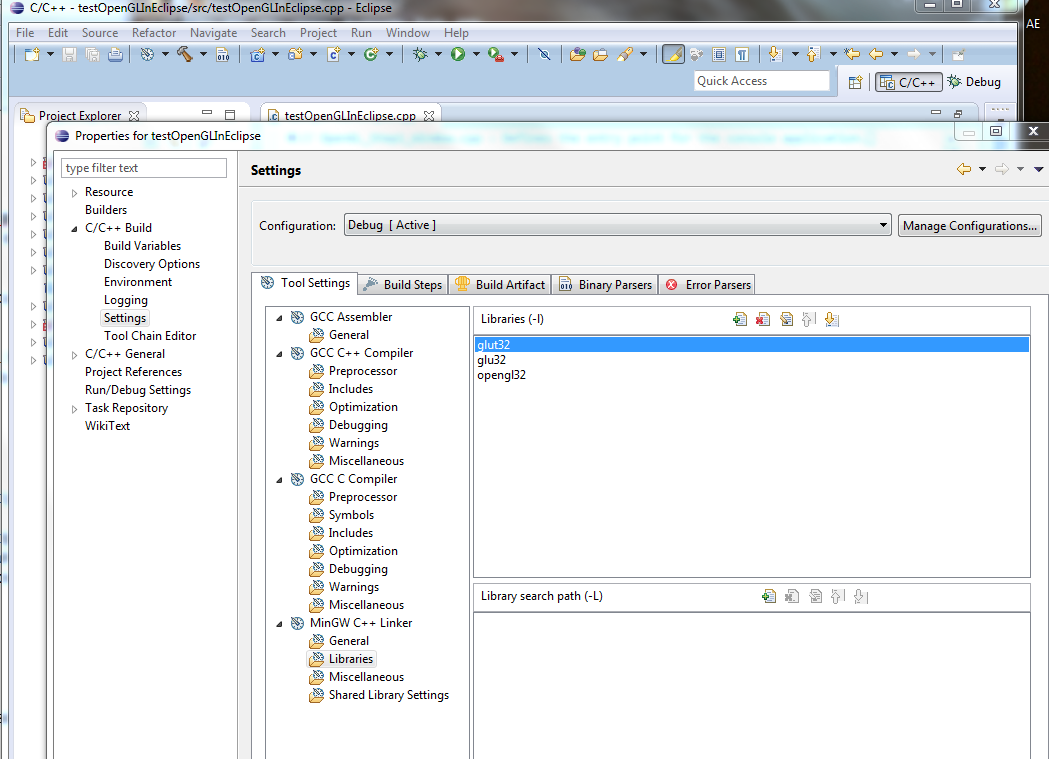Click the Debug bug toolbar icon
Viewport: 1049px width, 759px height.
[x=420, y=55]
